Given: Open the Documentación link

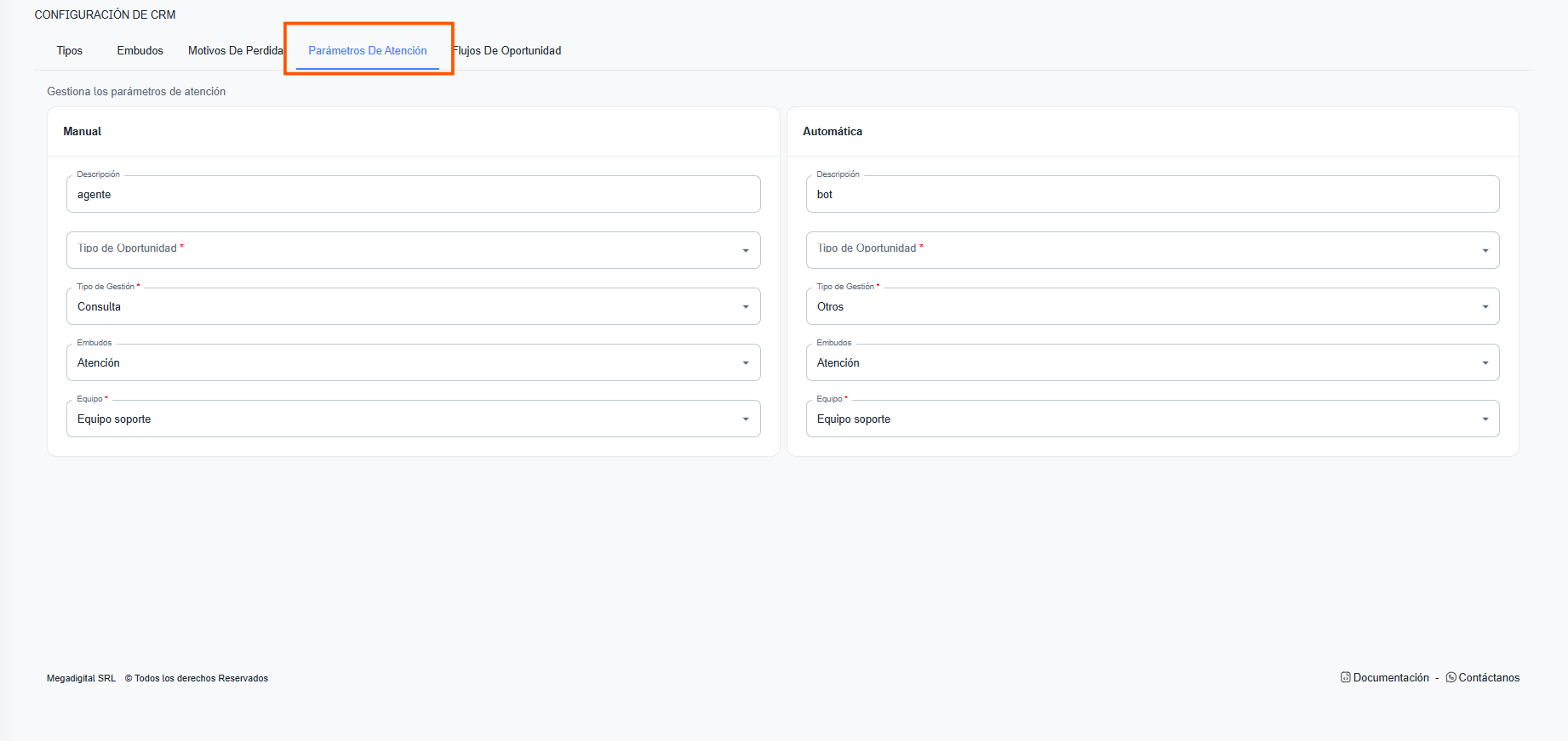Looking at the screenshot, I should point(1391,678).
